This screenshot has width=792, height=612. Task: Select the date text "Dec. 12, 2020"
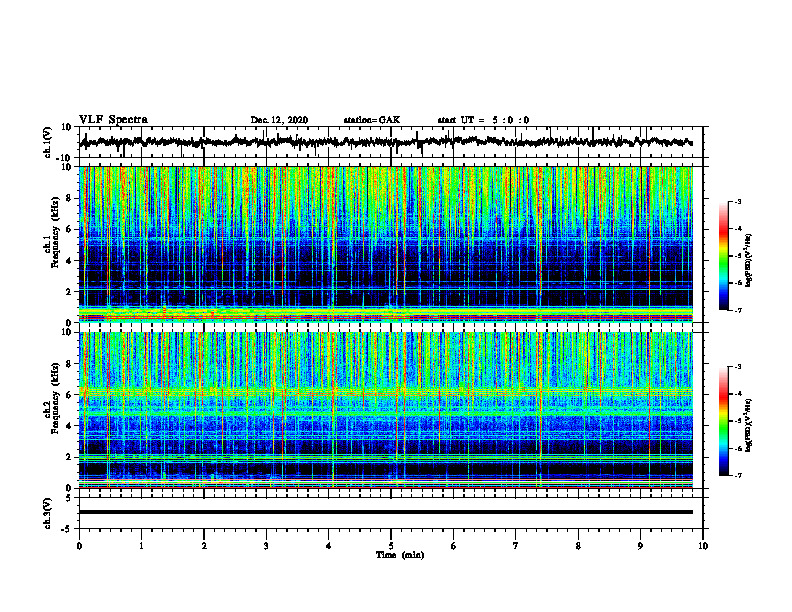279,120
